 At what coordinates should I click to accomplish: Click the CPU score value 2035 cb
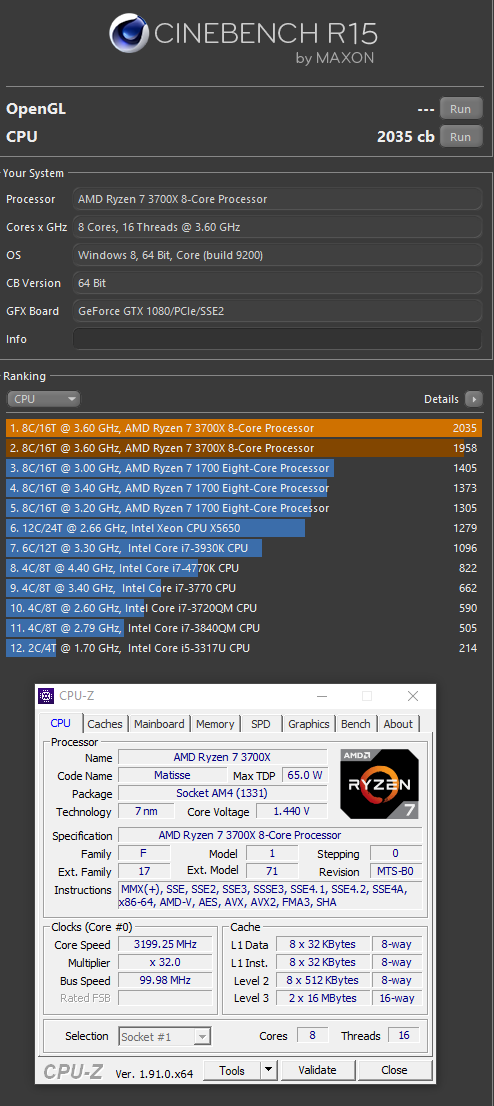(x=406, y=137)
